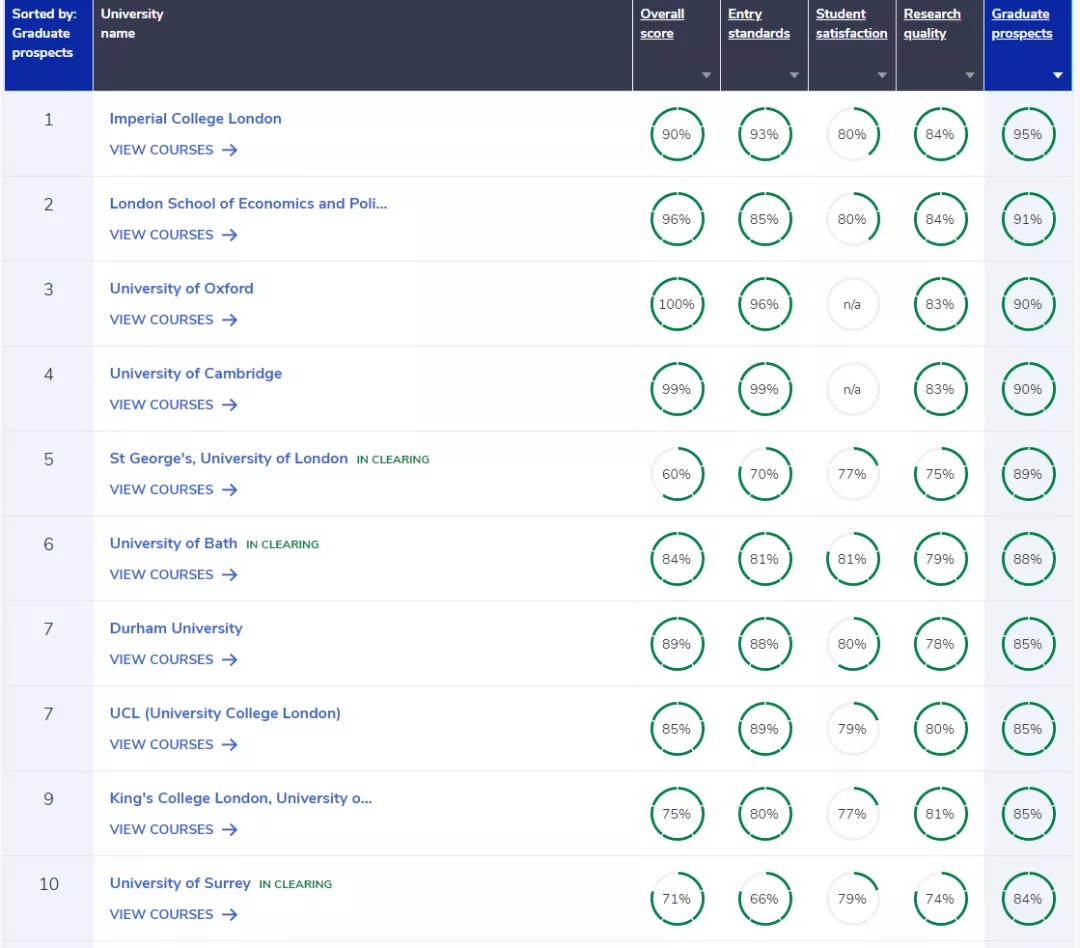The width and height of the screenshot is (1080, 948).
Task: Click the arrow icon in the Durham University row
Action: coord(229,659)
